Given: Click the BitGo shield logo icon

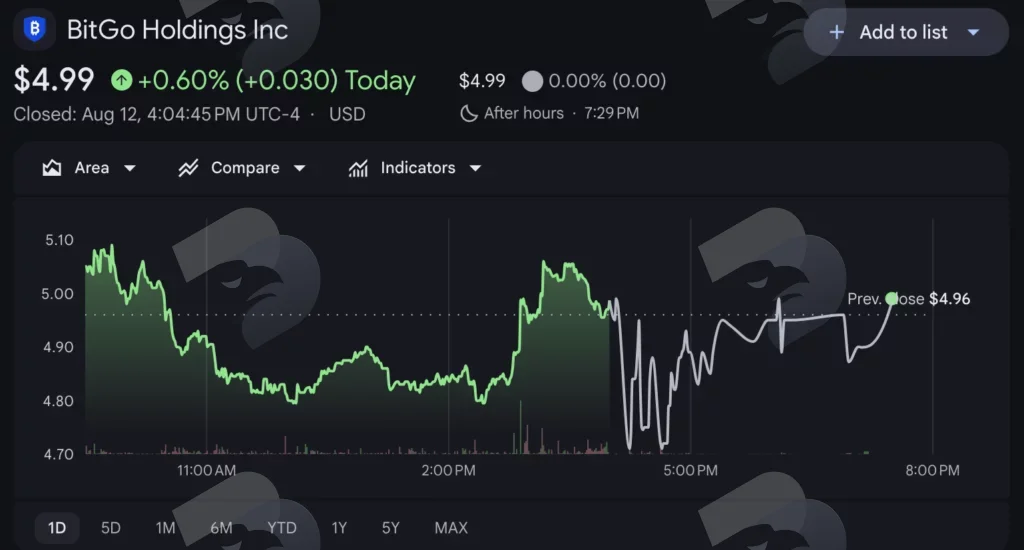Looking at the screenshot, I should (x=34, y=29).
